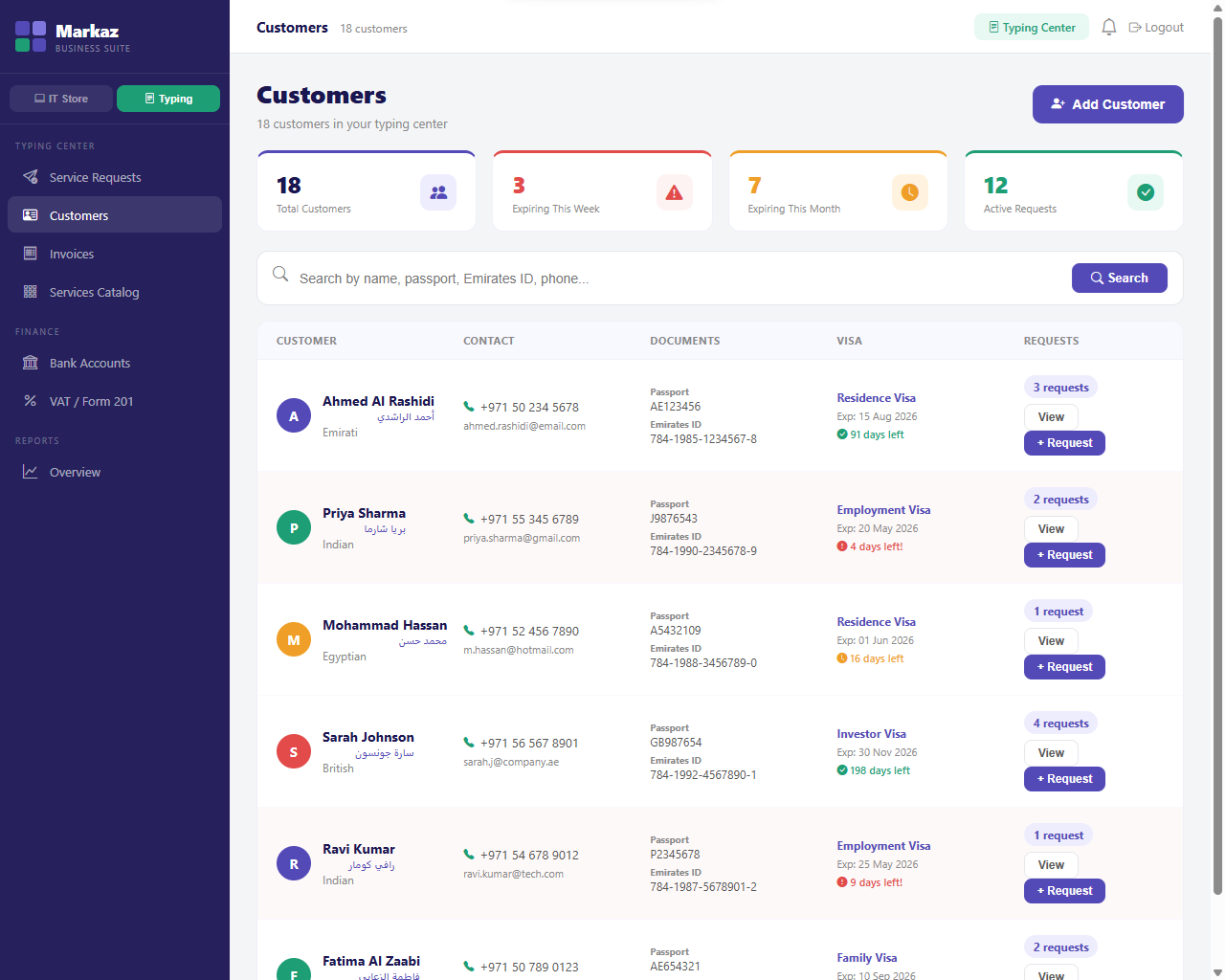
Task: Add request for Ahmed Al Rashidi
Action: (x=1064, y=443)
